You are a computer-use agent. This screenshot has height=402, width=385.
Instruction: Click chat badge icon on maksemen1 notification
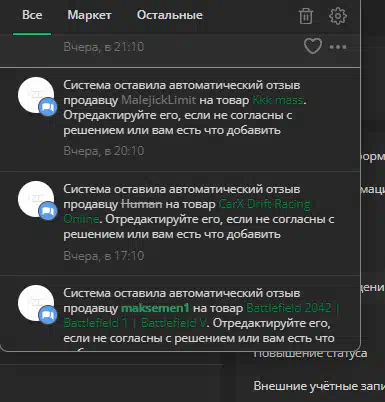[x=48, y=315]
